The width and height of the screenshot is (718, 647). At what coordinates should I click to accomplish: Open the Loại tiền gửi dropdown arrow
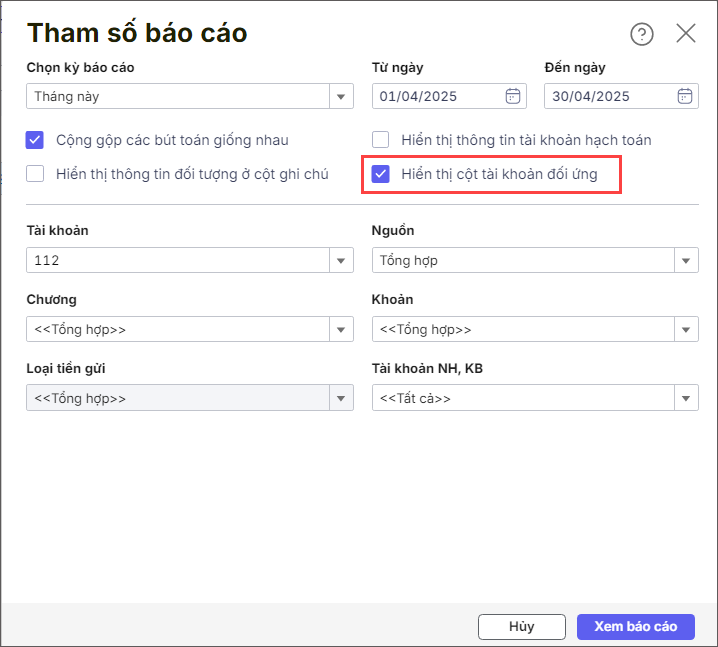pos(341,398)
